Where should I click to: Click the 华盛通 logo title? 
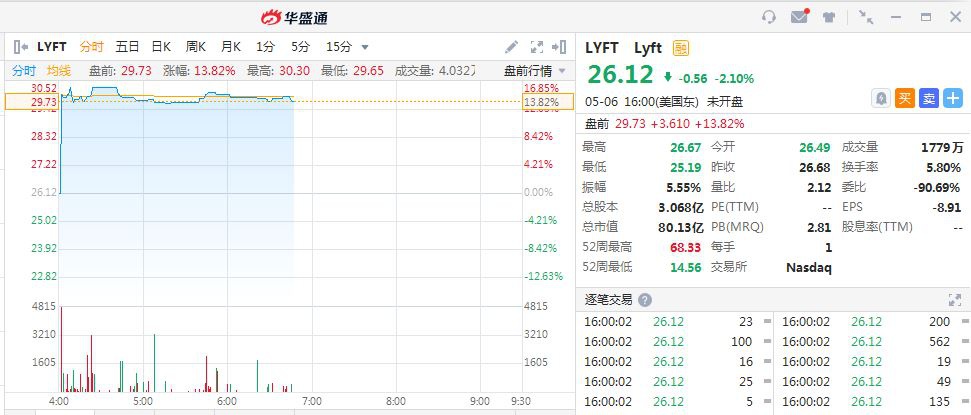[x=294, y=17]
